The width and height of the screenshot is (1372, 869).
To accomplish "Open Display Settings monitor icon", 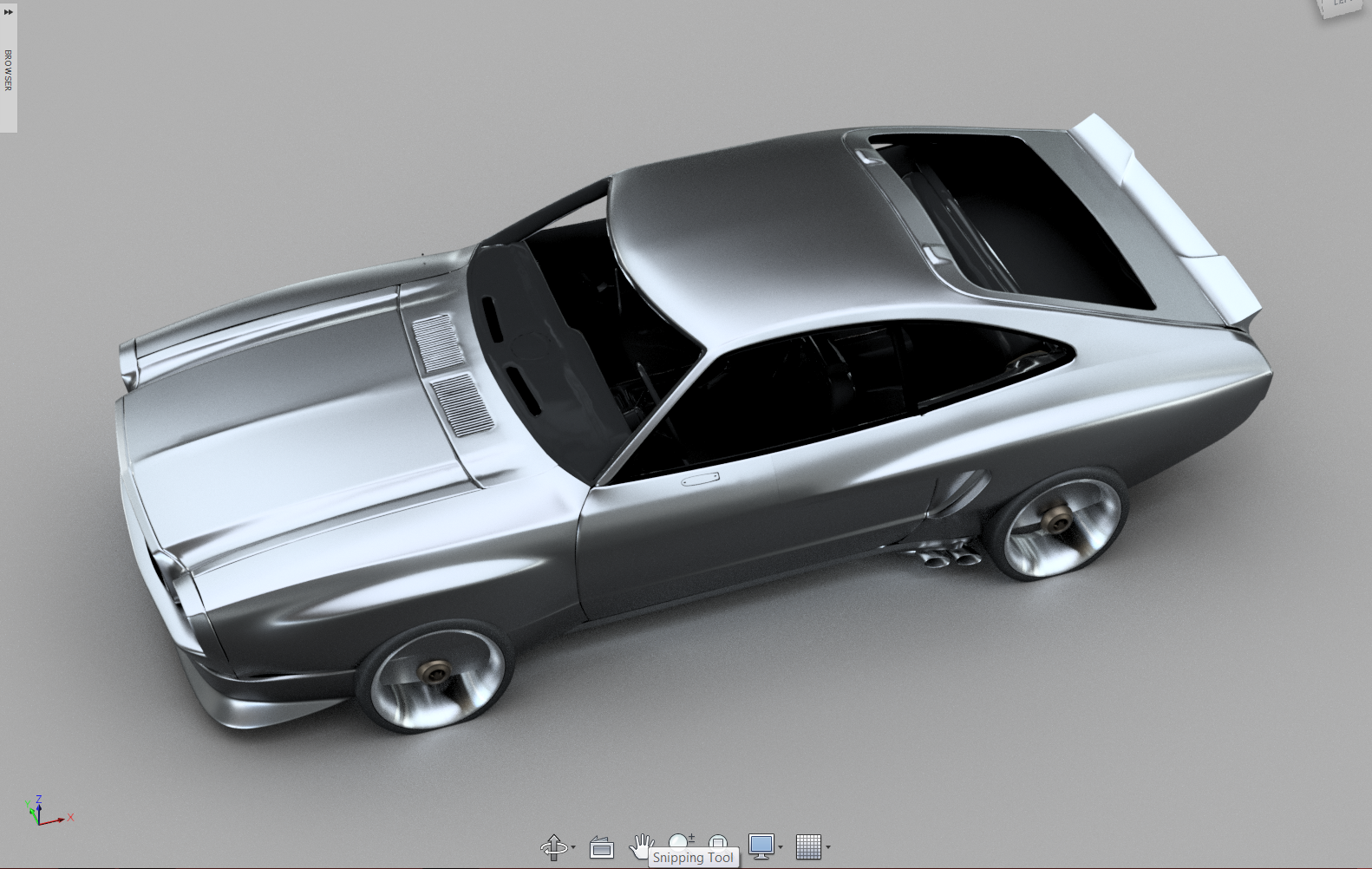I will tap(761, 846).
